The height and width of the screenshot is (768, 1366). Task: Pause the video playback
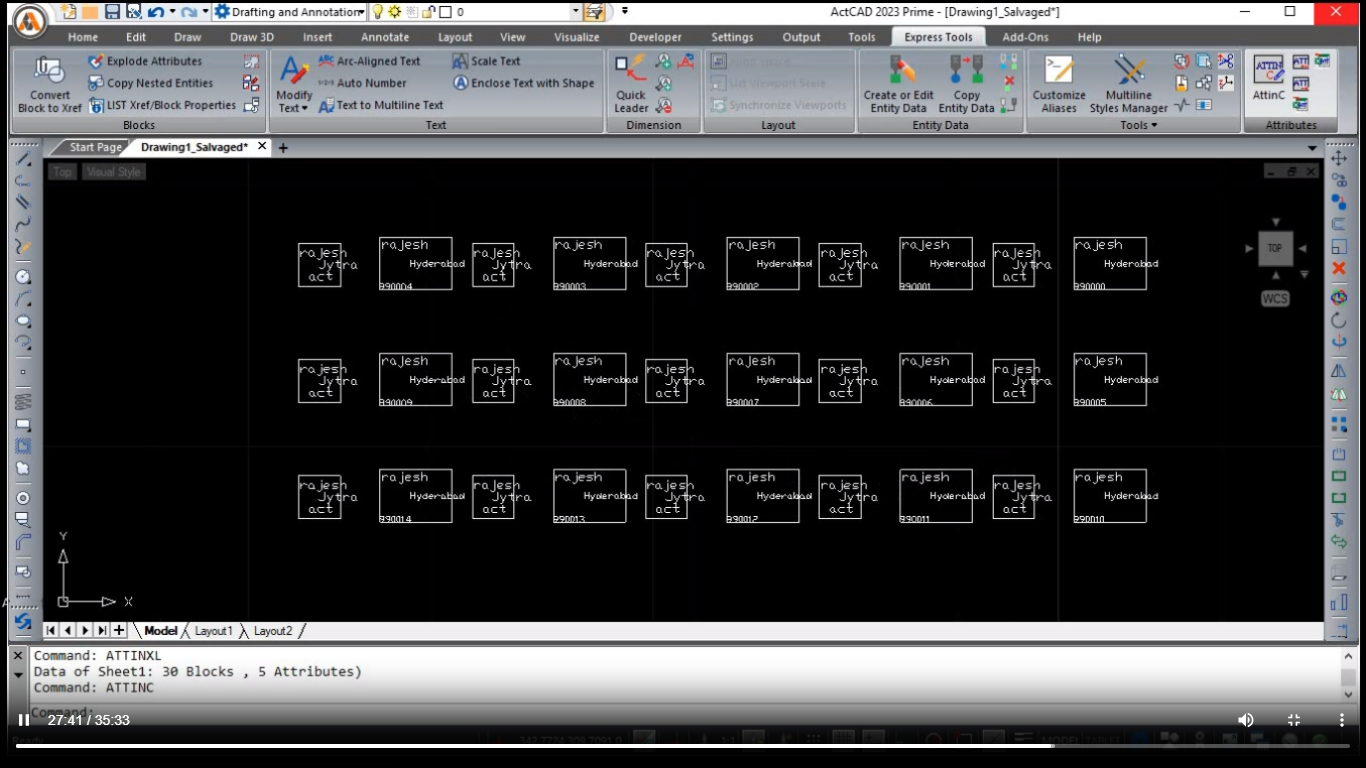click(x=23, y=720)
